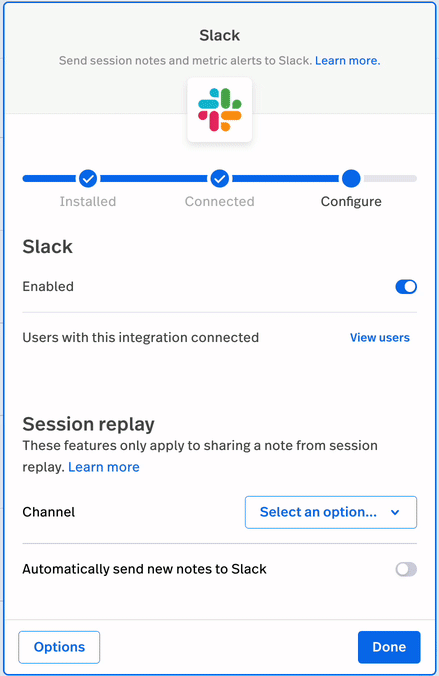Click the Done button
The image size is (439, 676).
click(389, 647)
